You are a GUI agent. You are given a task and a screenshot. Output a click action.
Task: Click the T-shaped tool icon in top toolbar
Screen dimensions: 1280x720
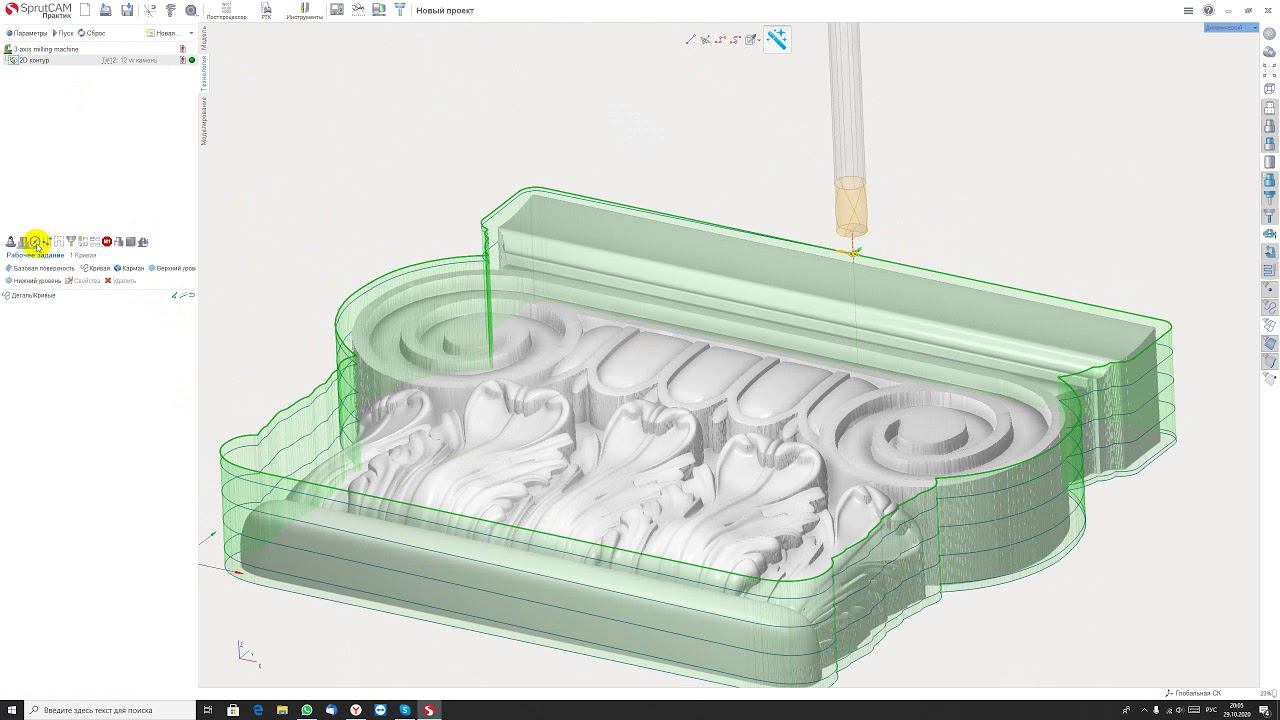(400, 10)
